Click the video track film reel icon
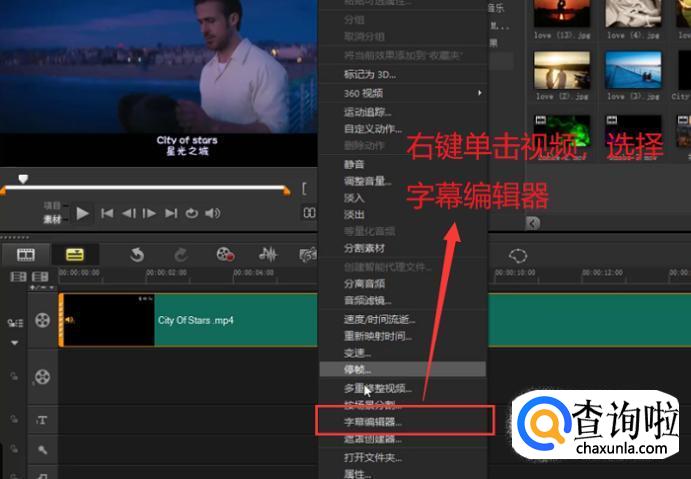This screenshot has width=691, height=479. [42, 320]
